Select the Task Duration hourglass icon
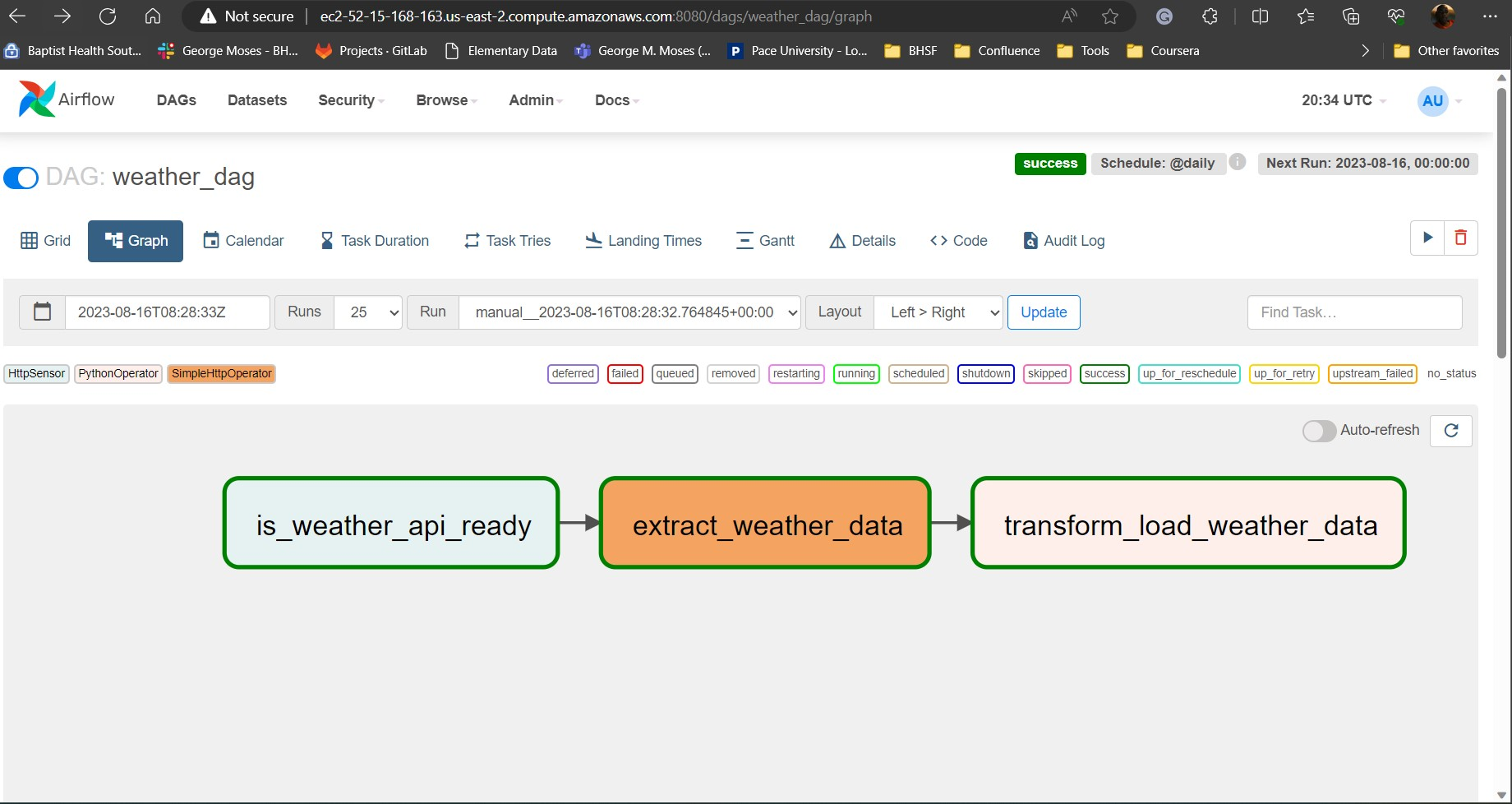The image size is (1512, 804). click(326, 240)
